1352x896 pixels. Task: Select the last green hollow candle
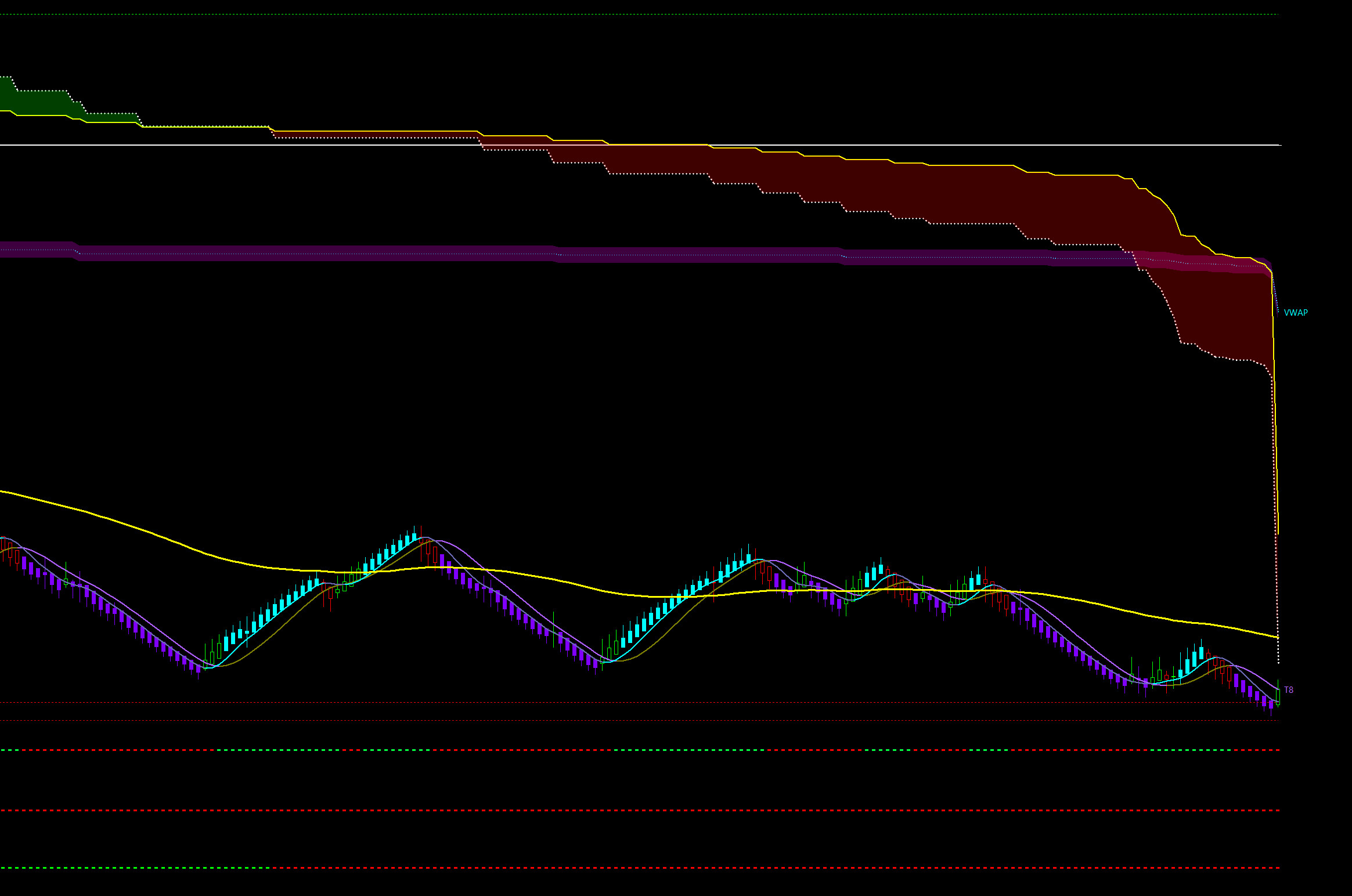click(1278, 696)
